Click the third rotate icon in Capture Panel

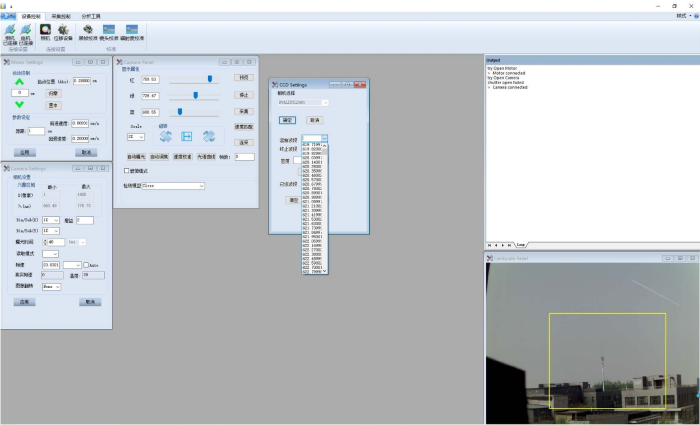(209, 136)
